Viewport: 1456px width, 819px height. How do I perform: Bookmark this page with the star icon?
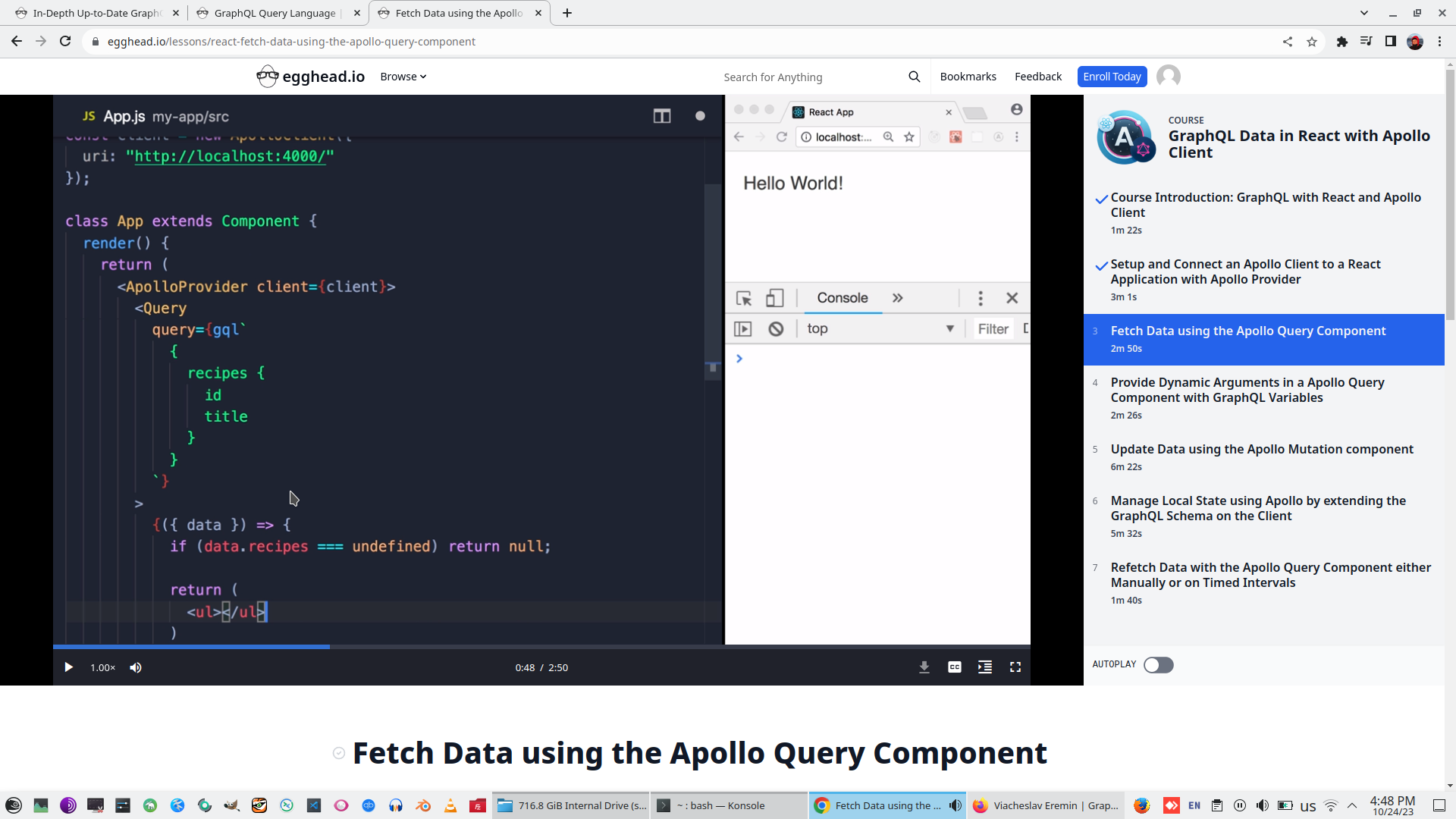[x=1312, y=42]
